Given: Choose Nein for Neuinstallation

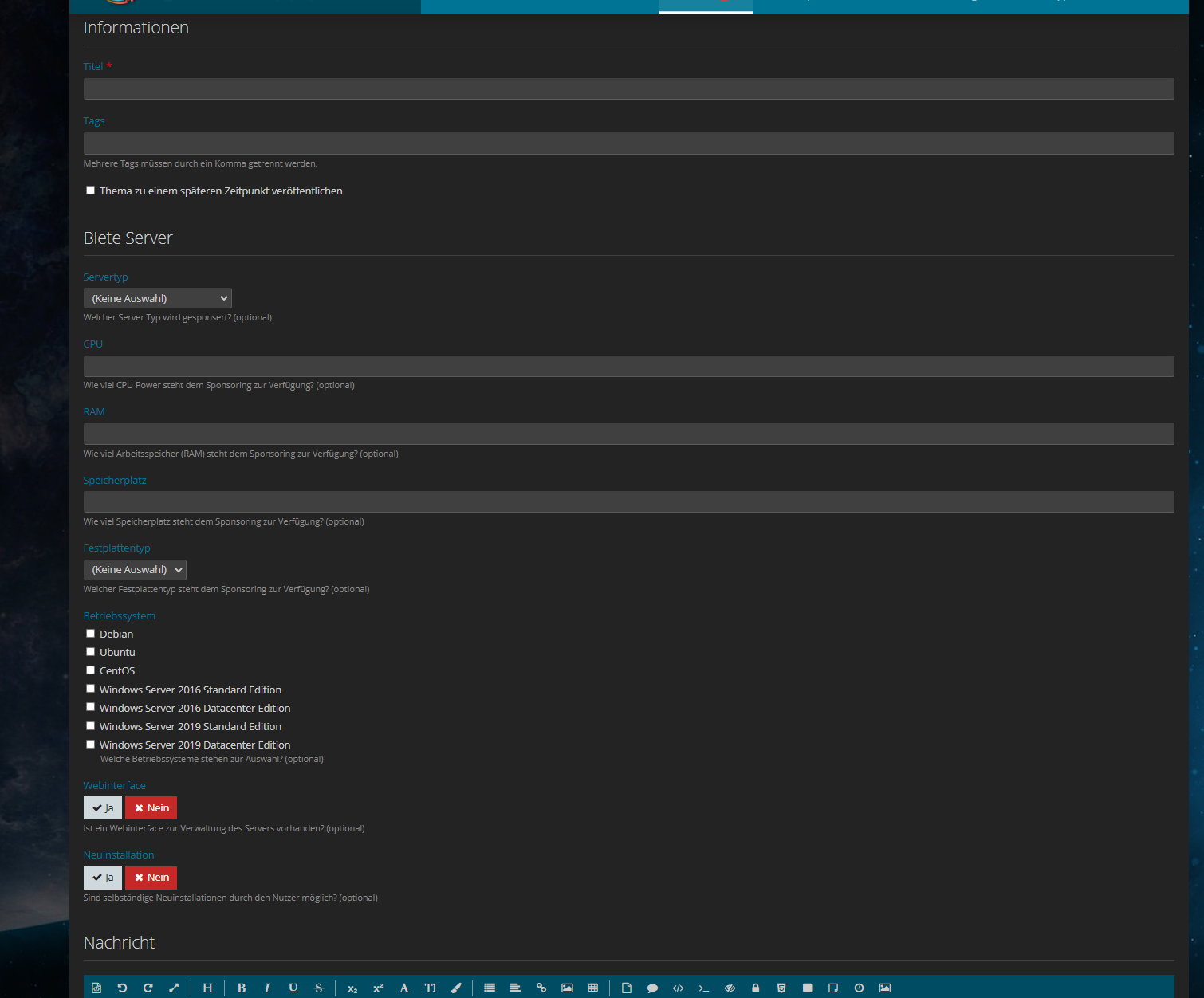Looking at the screenshot, I should tap(151, 877).
